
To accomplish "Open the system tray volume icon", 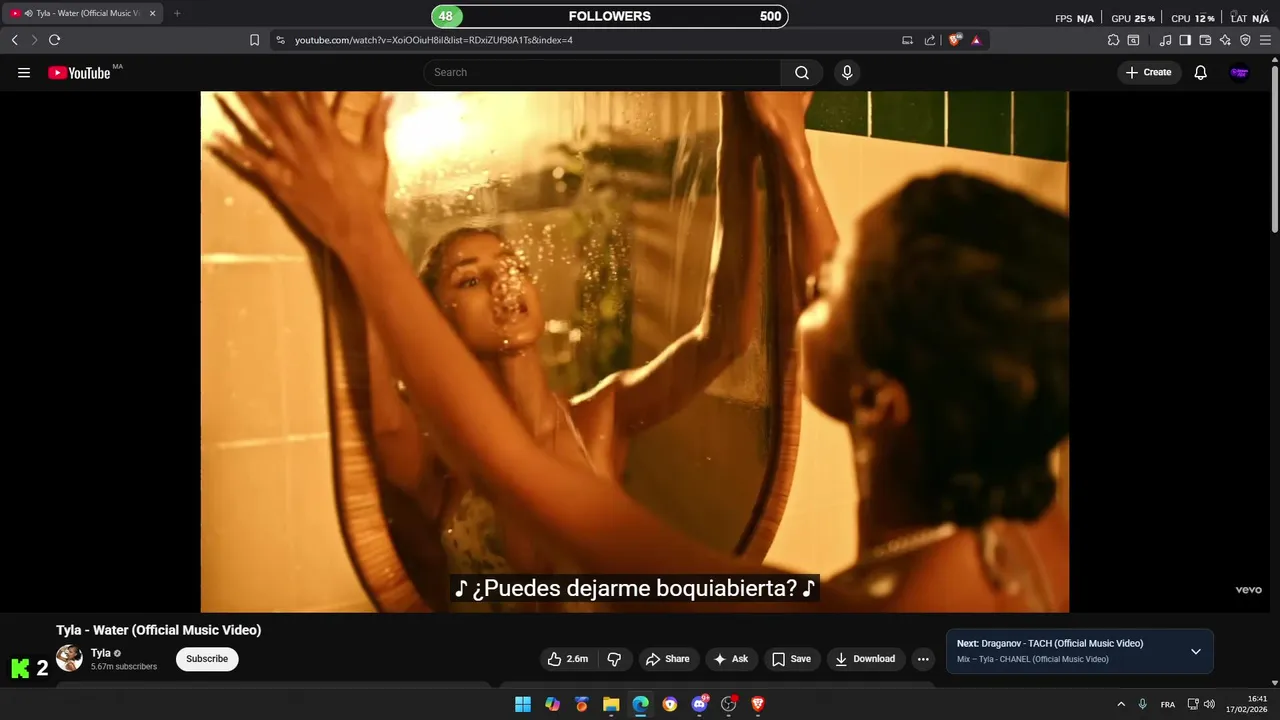I will pos(1209,704).
